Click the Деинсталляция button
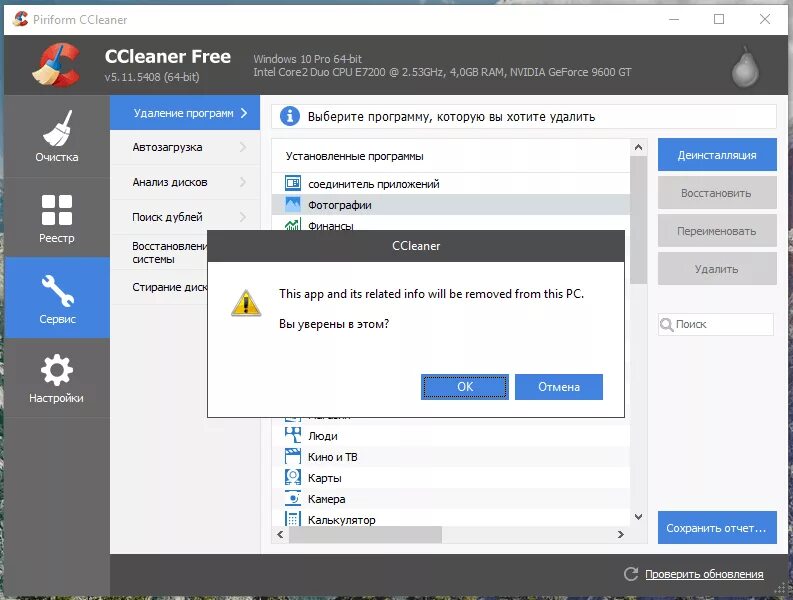The width and height of the screenshot is (793, 600). 717,155
